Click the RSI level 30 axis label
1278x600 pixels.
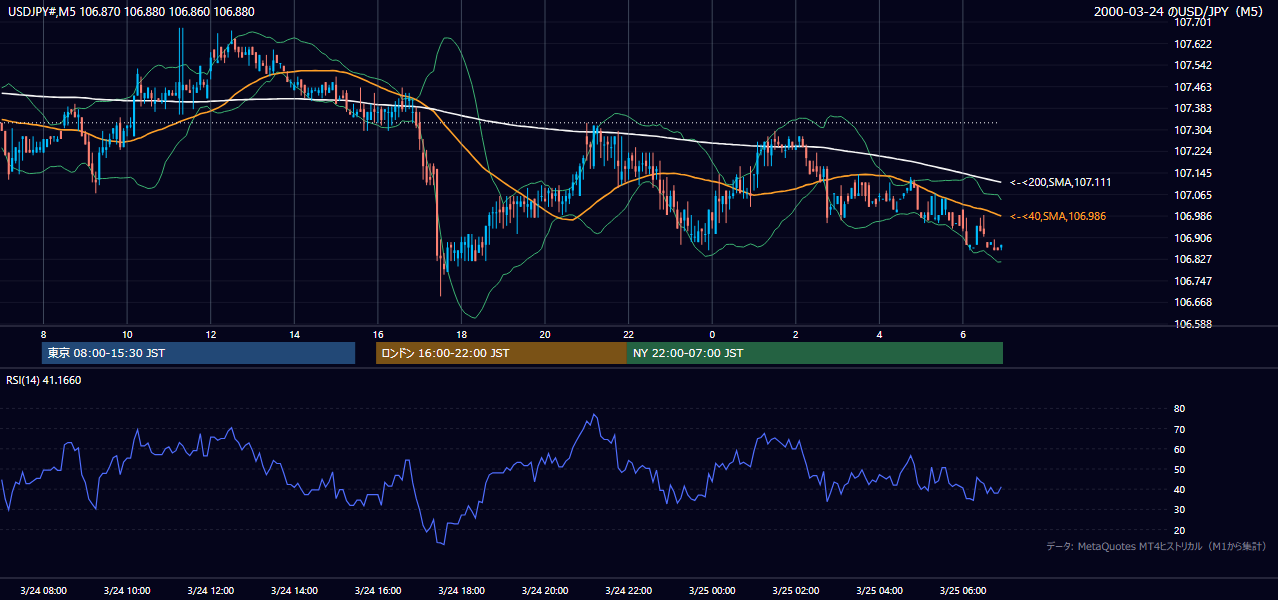coord(1179,510)
